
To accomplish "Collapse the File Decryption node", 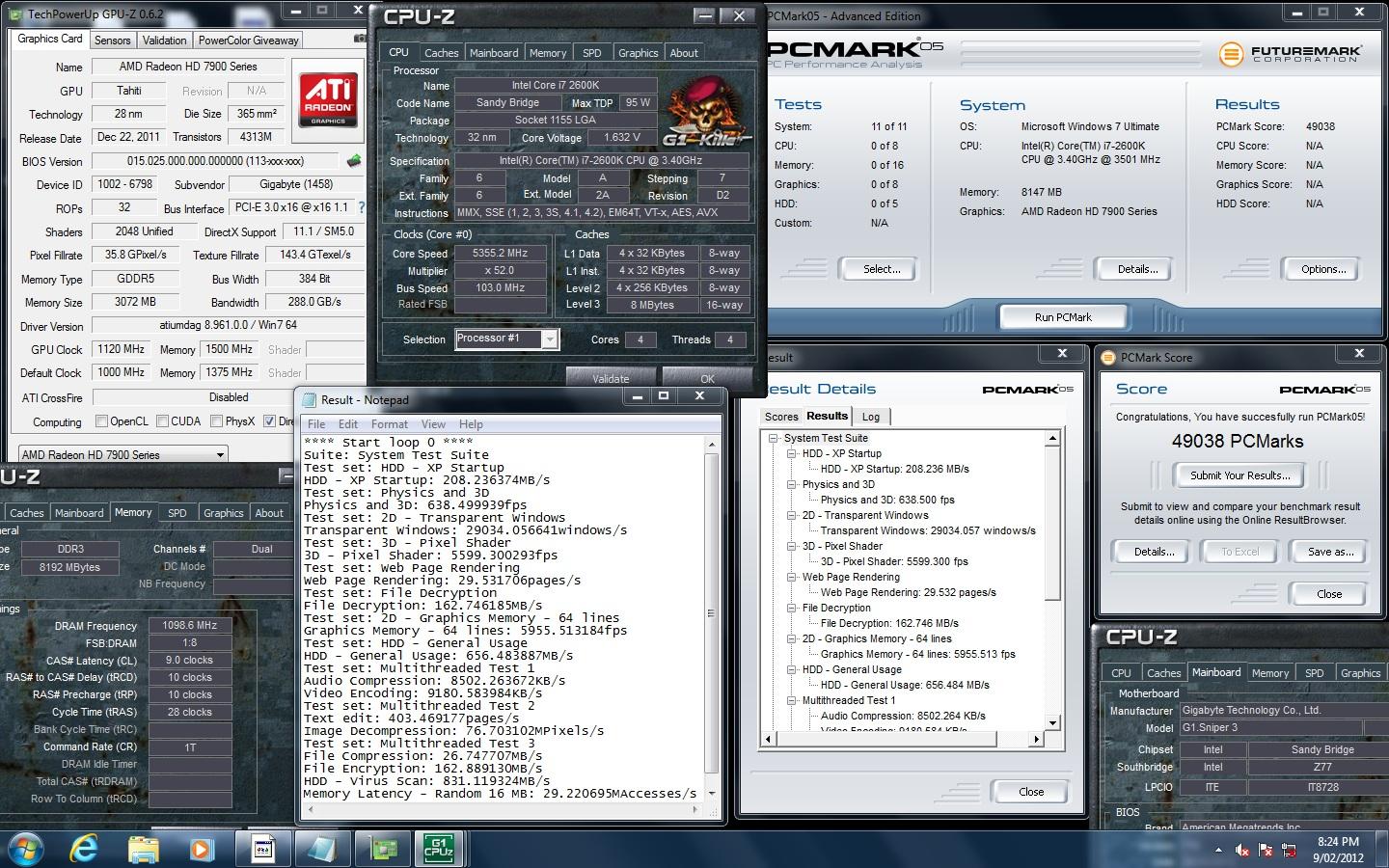I will click(792, 608).
